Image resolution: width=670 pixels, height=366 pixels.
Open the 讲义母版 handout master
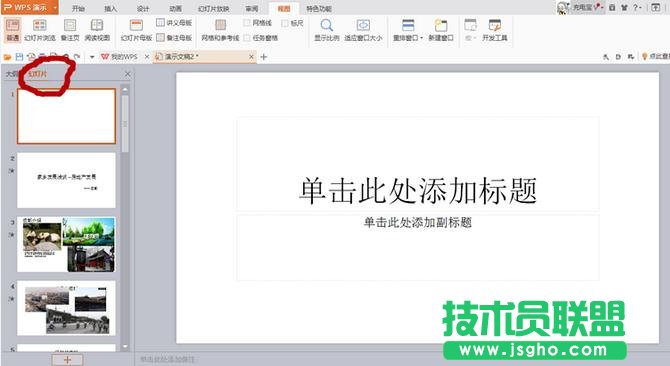click(x=174, y=23)
